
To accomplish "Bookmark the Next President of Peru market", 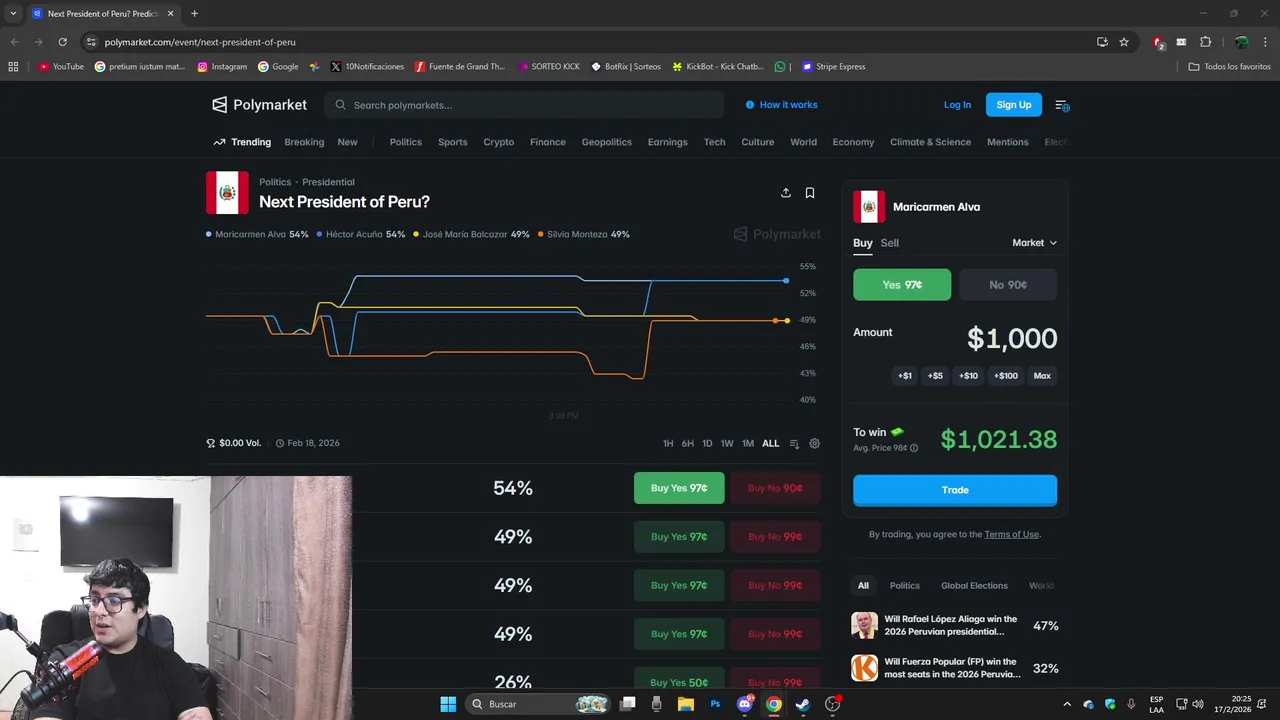I will (x=810, y=193).
